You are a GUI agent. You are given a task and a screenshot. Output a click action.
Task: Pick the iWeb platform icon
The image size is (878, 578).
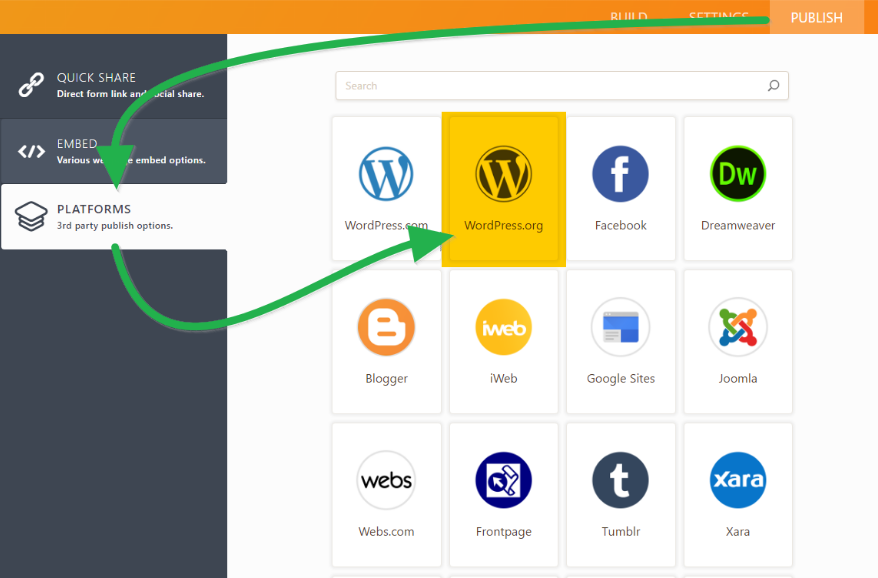pos(504,327)
